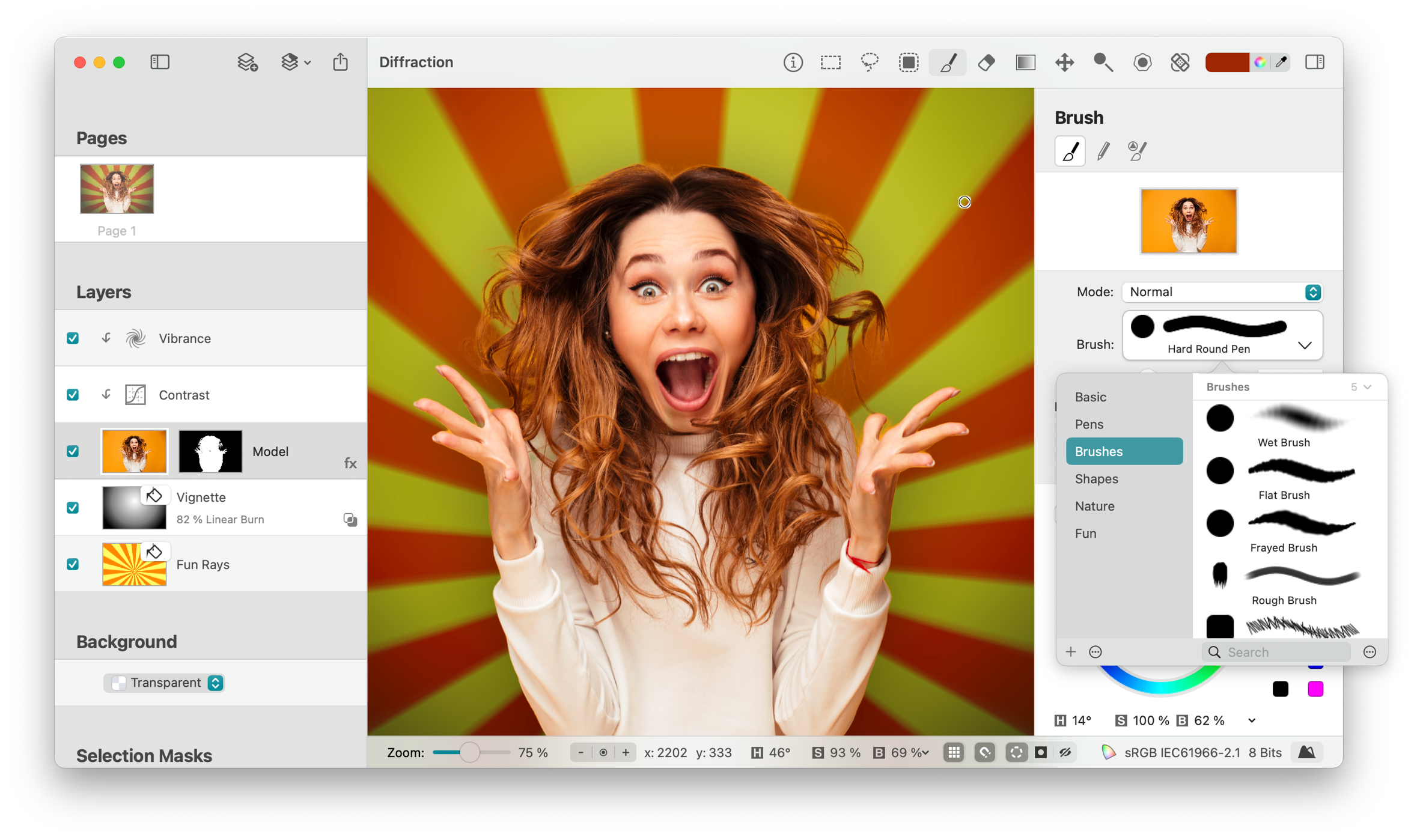Pick the Lasso selection tool
1423x840 pixels.
coord(870,62)
